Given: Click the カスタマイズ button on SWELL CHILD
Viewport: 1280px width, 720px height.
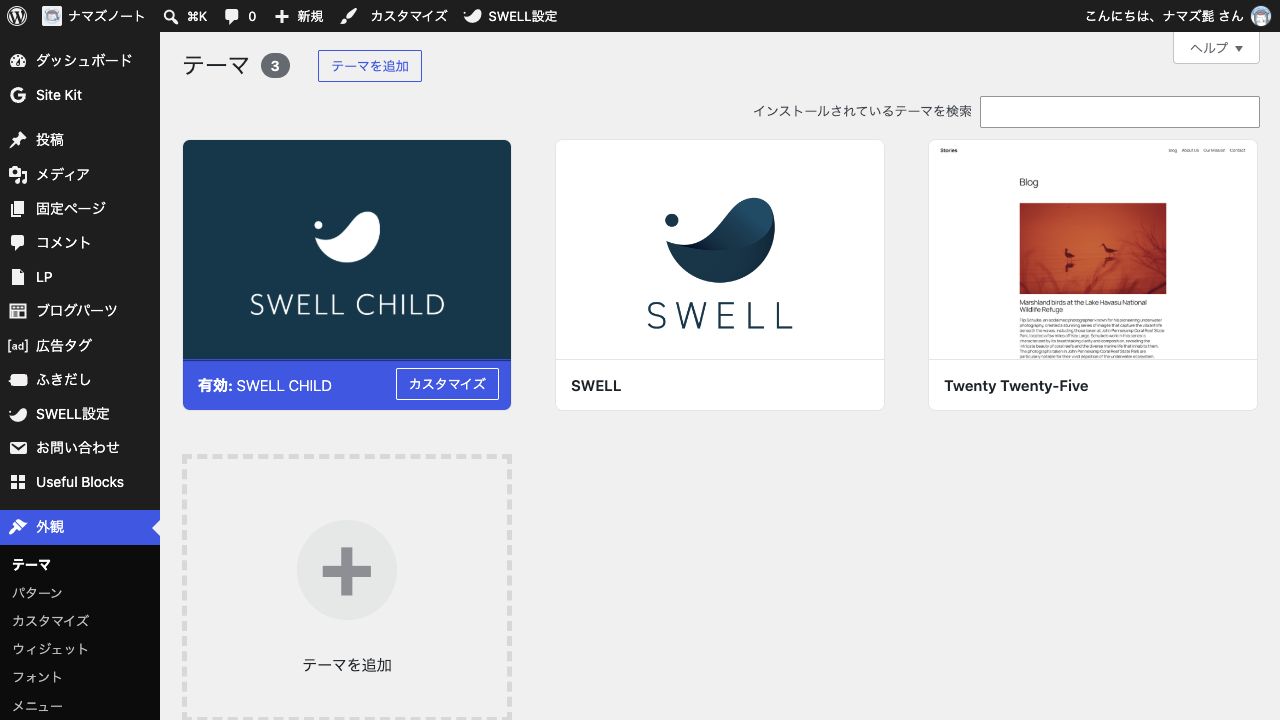Looking at the screenshot, I should pos(447,384).
